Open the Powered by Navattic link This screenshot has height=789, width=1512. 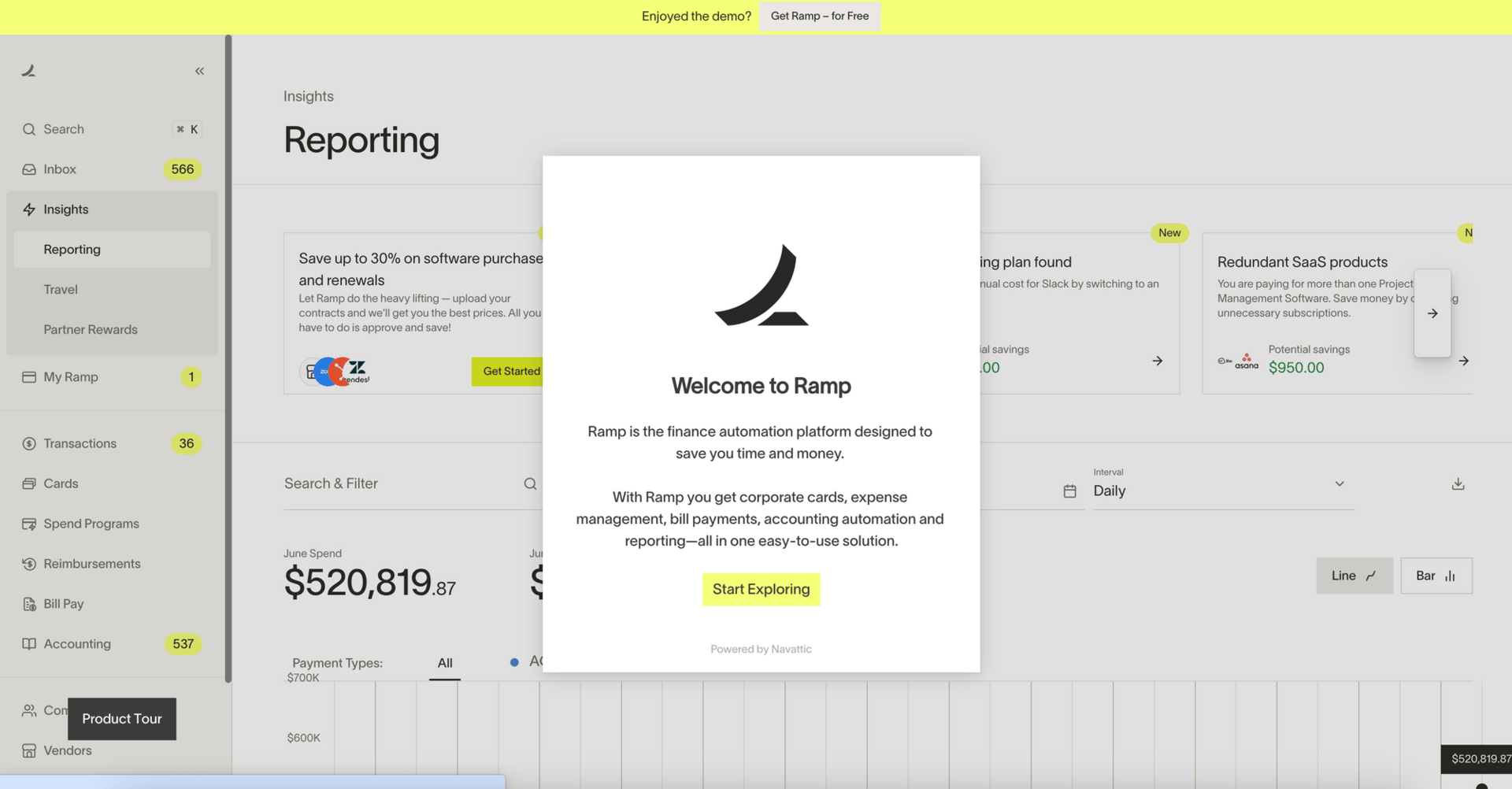[761, 650]
